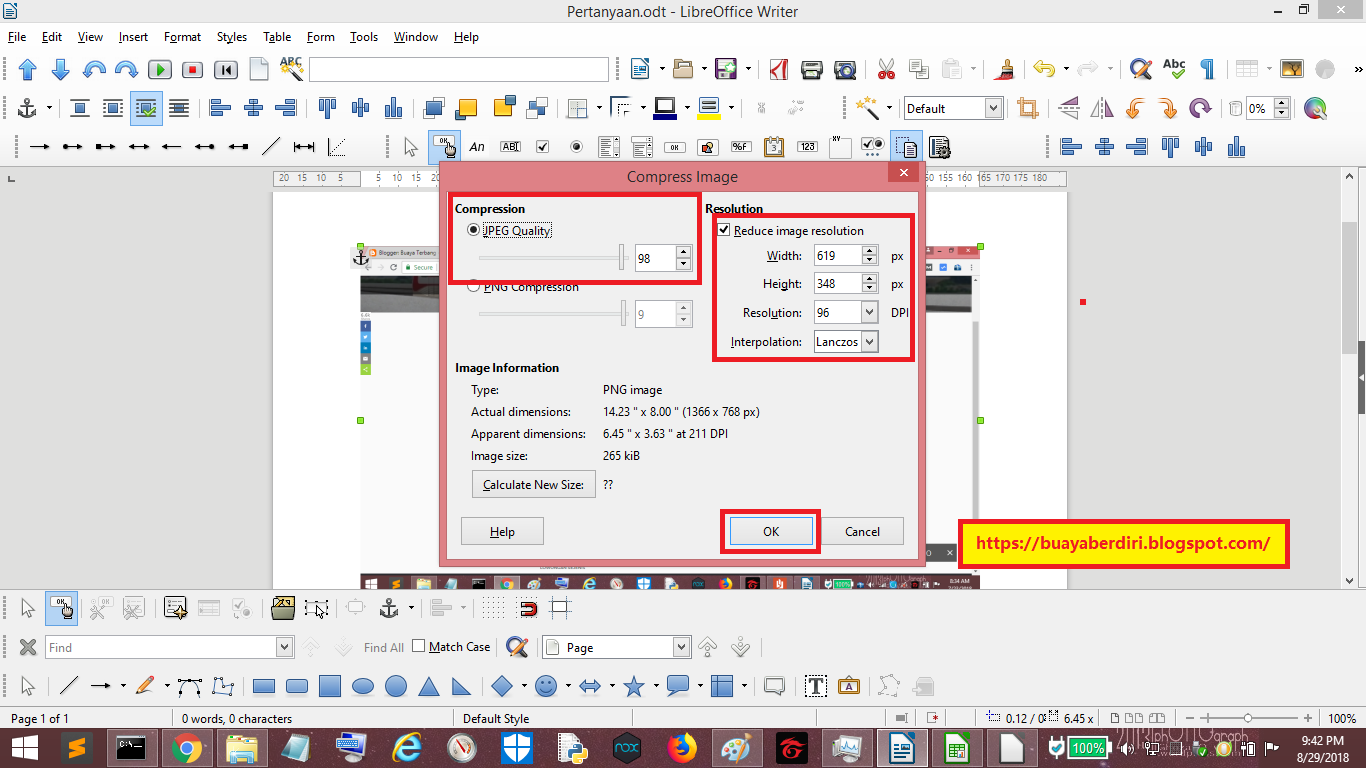Click the Print icon on the toolbar
This screenshot has width=1366, height=768.
[811, 69]
